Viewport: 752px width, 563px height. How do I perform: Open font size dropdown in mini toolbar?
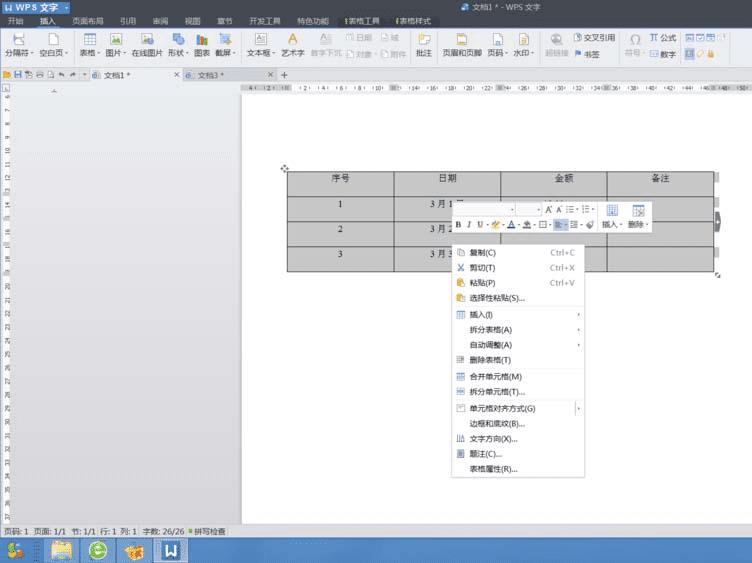(539, 210)
